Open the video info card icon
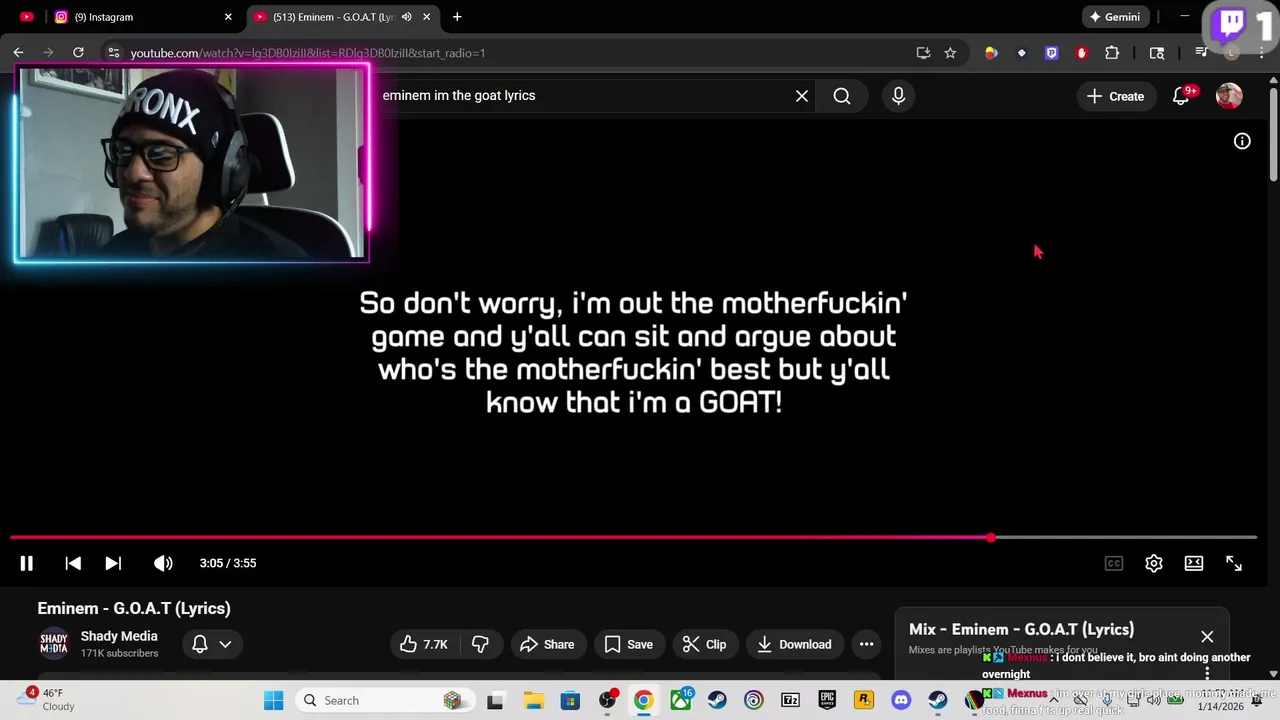 (1242, 141)
